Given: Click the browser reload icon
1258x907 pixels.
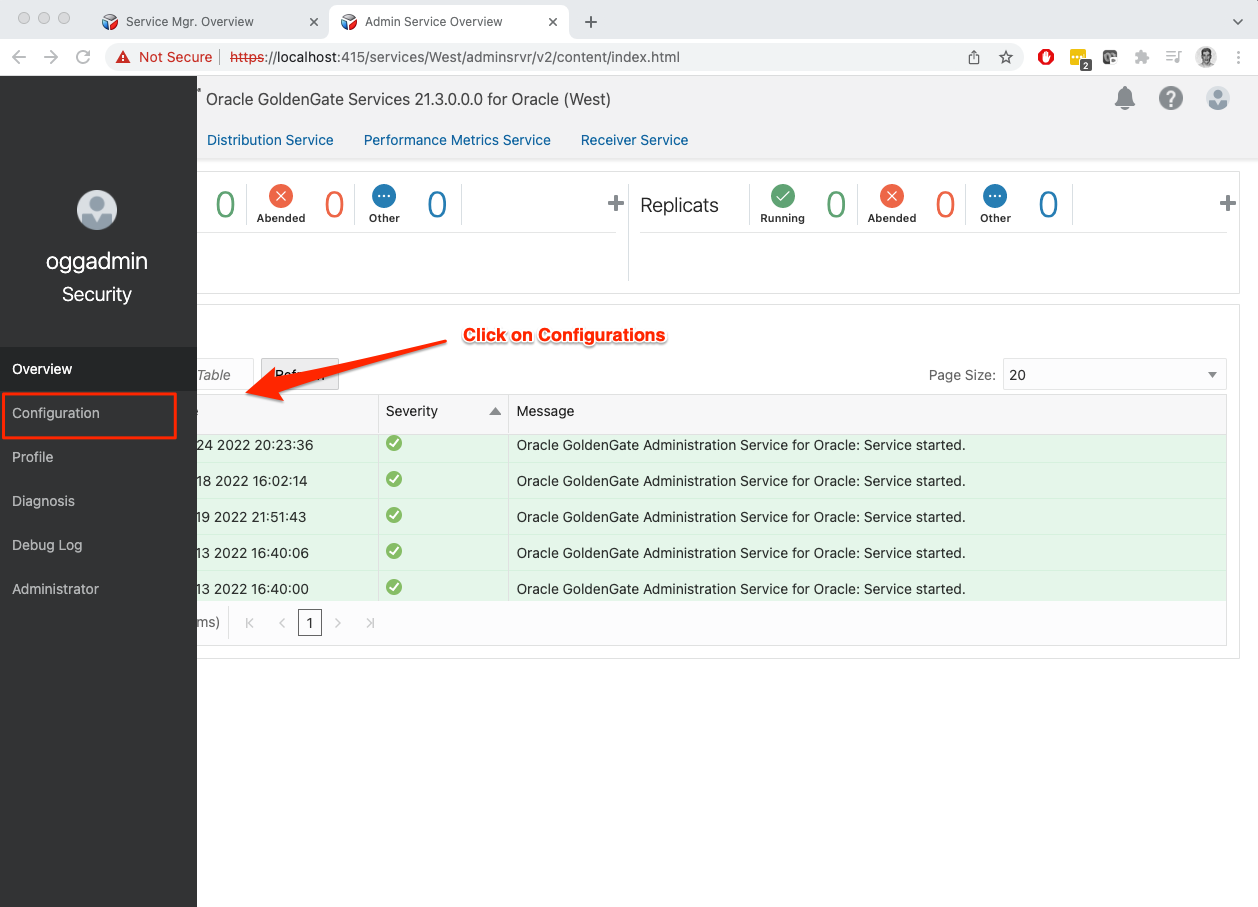Looking at the screenshot, I should click(83, 57).
